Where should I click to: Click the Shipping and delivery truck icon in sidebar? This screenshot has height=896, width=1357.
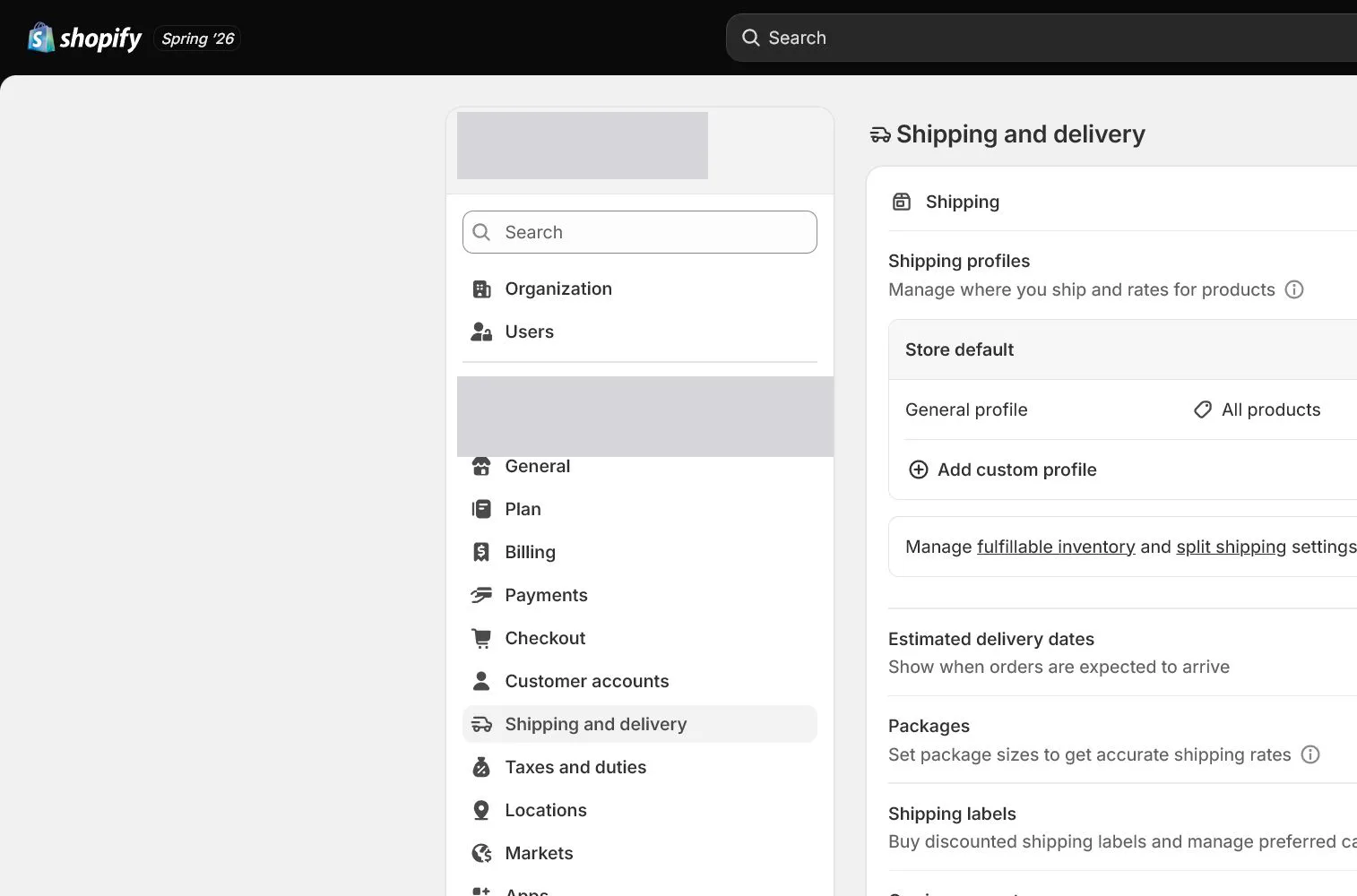[x=481, y=724]
